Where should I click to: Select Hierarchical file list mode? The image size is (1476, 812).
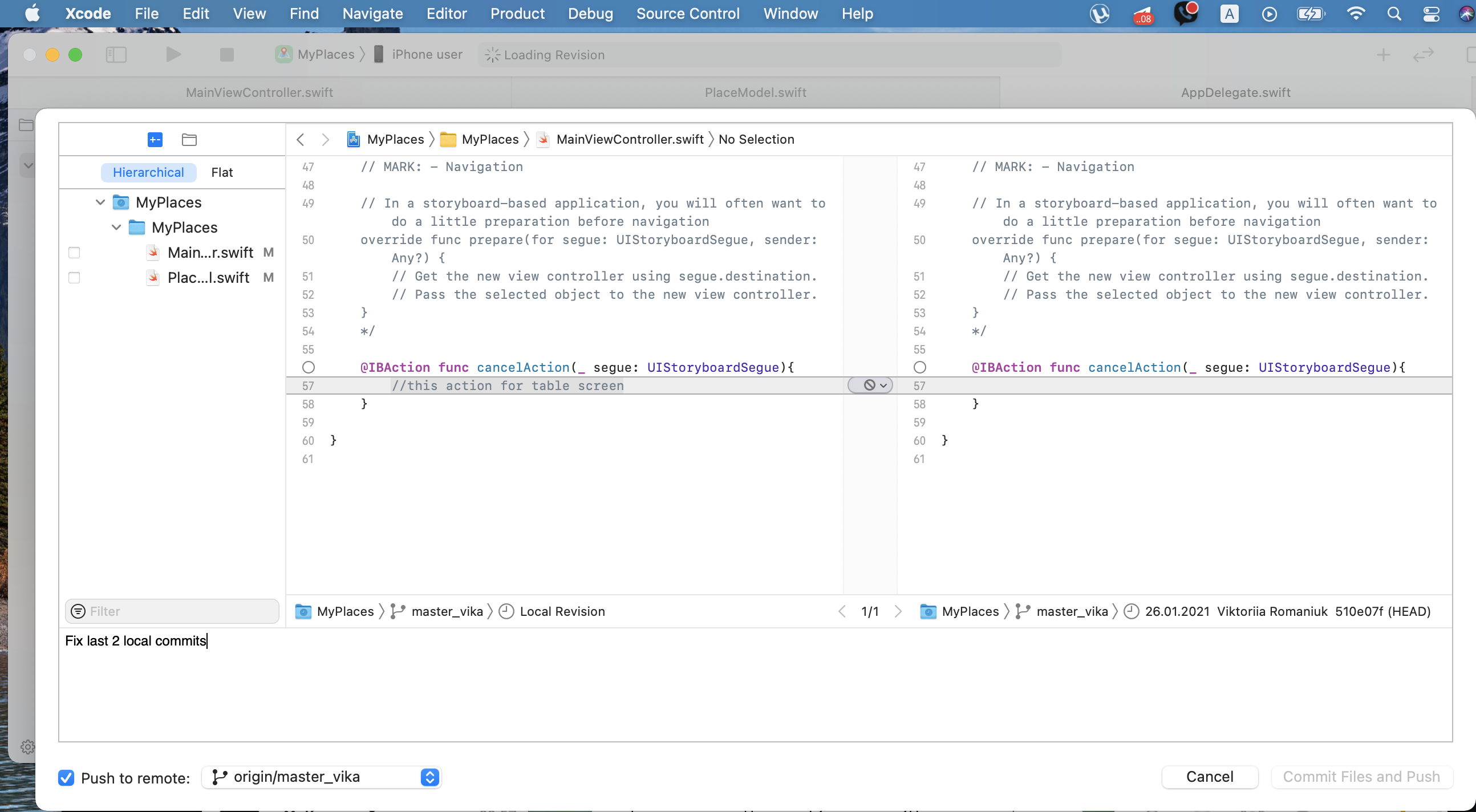(148, 172)
